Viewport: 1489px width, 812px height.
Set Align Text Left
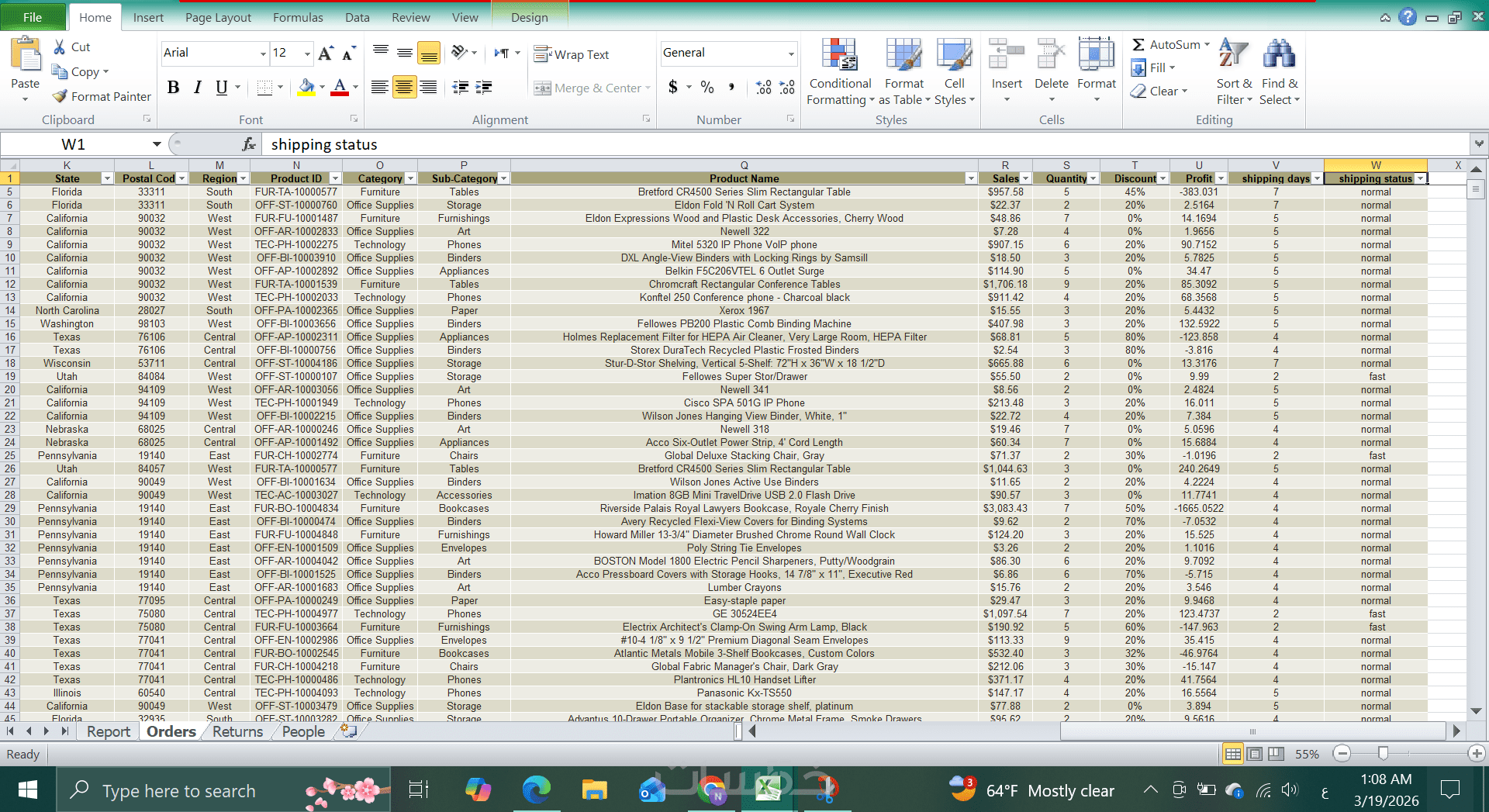379,87
